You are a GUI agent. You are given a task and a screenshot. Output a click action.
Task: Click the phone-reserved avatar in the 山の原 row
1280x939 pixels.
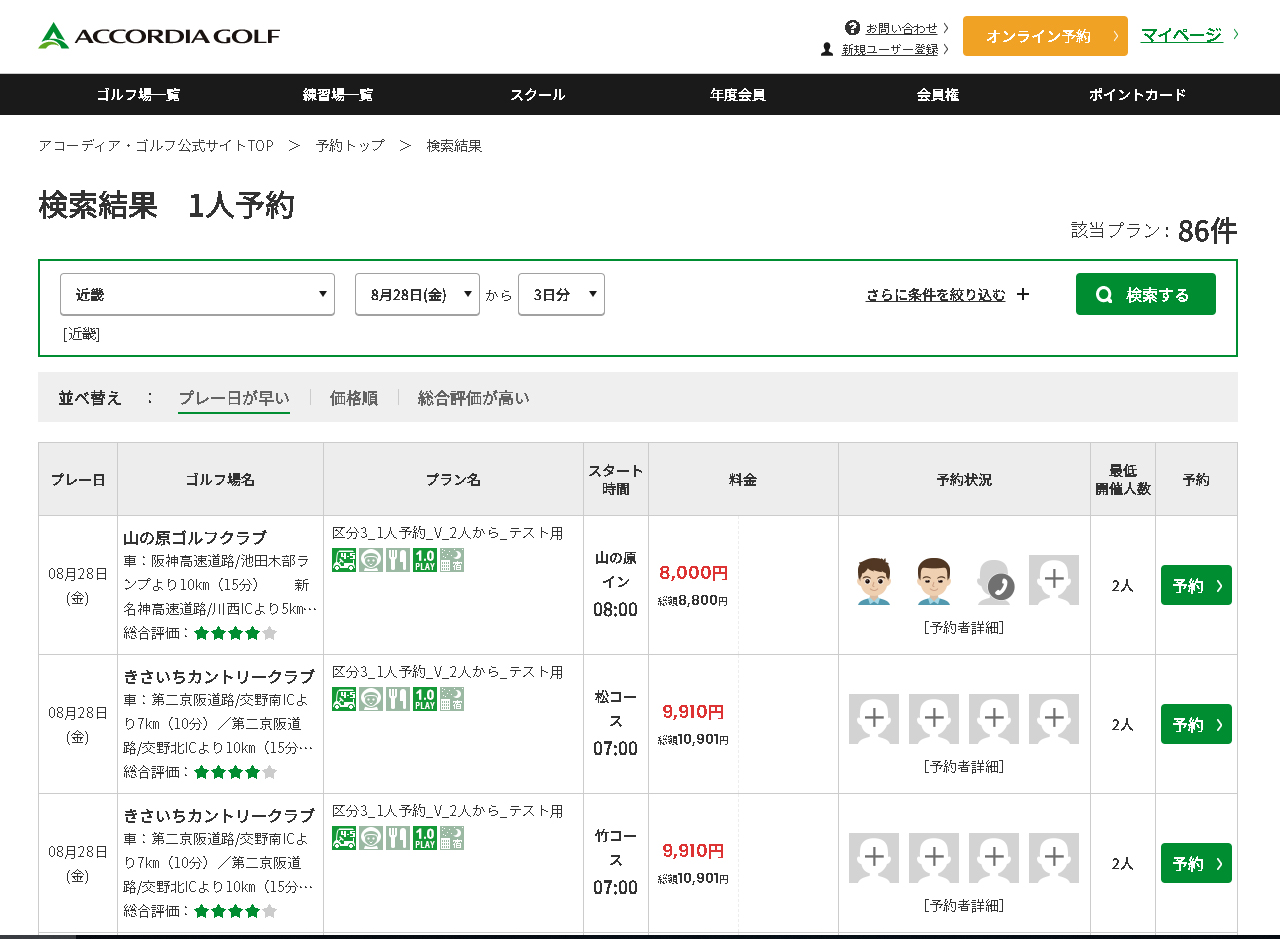point(994,580)
